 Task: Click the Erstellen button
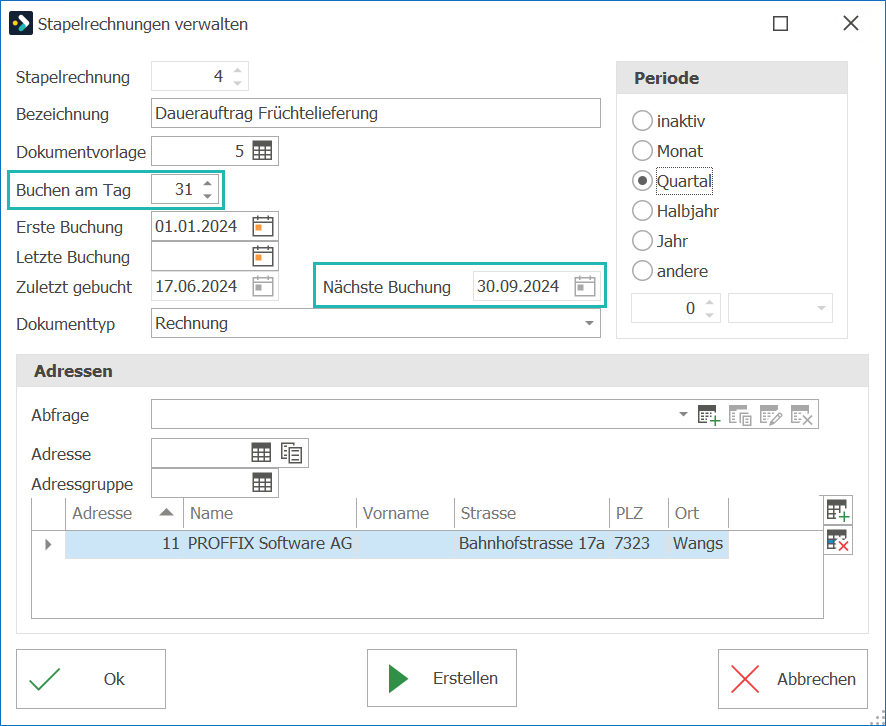click(x=442, y=678)
